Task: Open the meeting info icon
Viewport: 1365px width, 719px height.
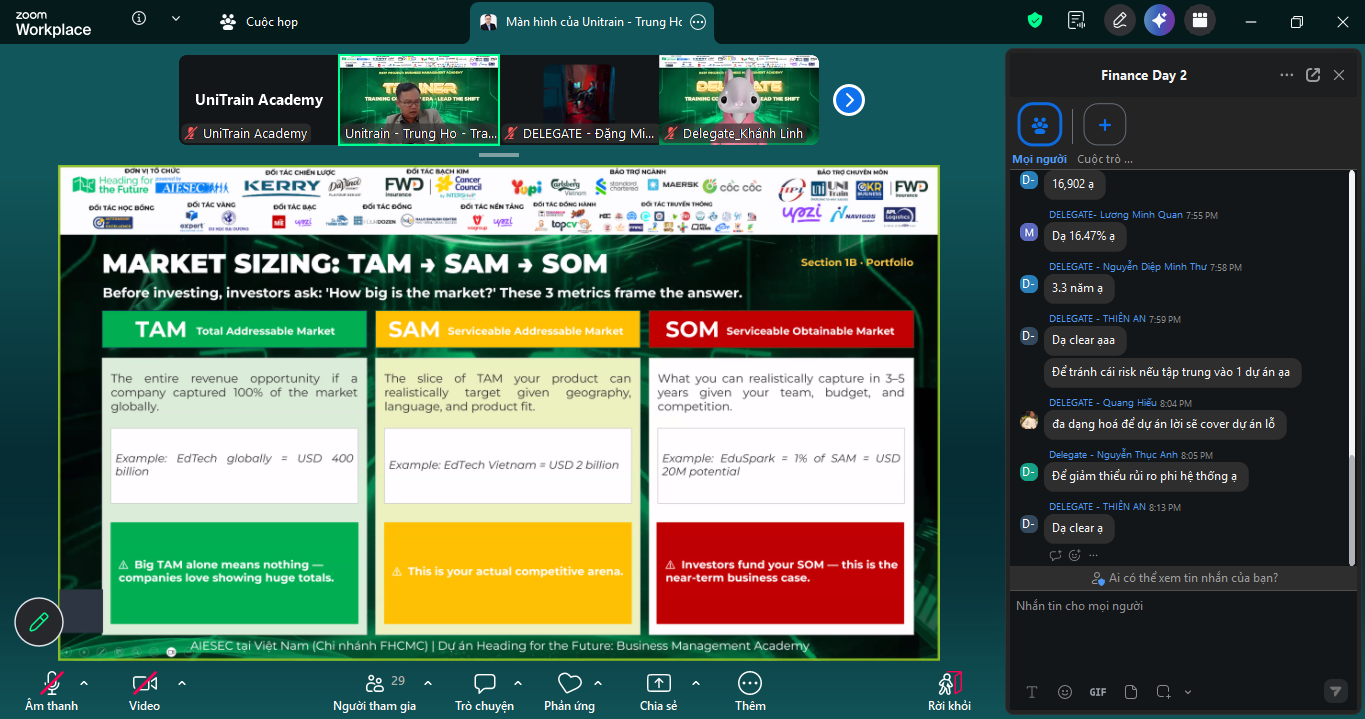Action: [x=139, y=18]
